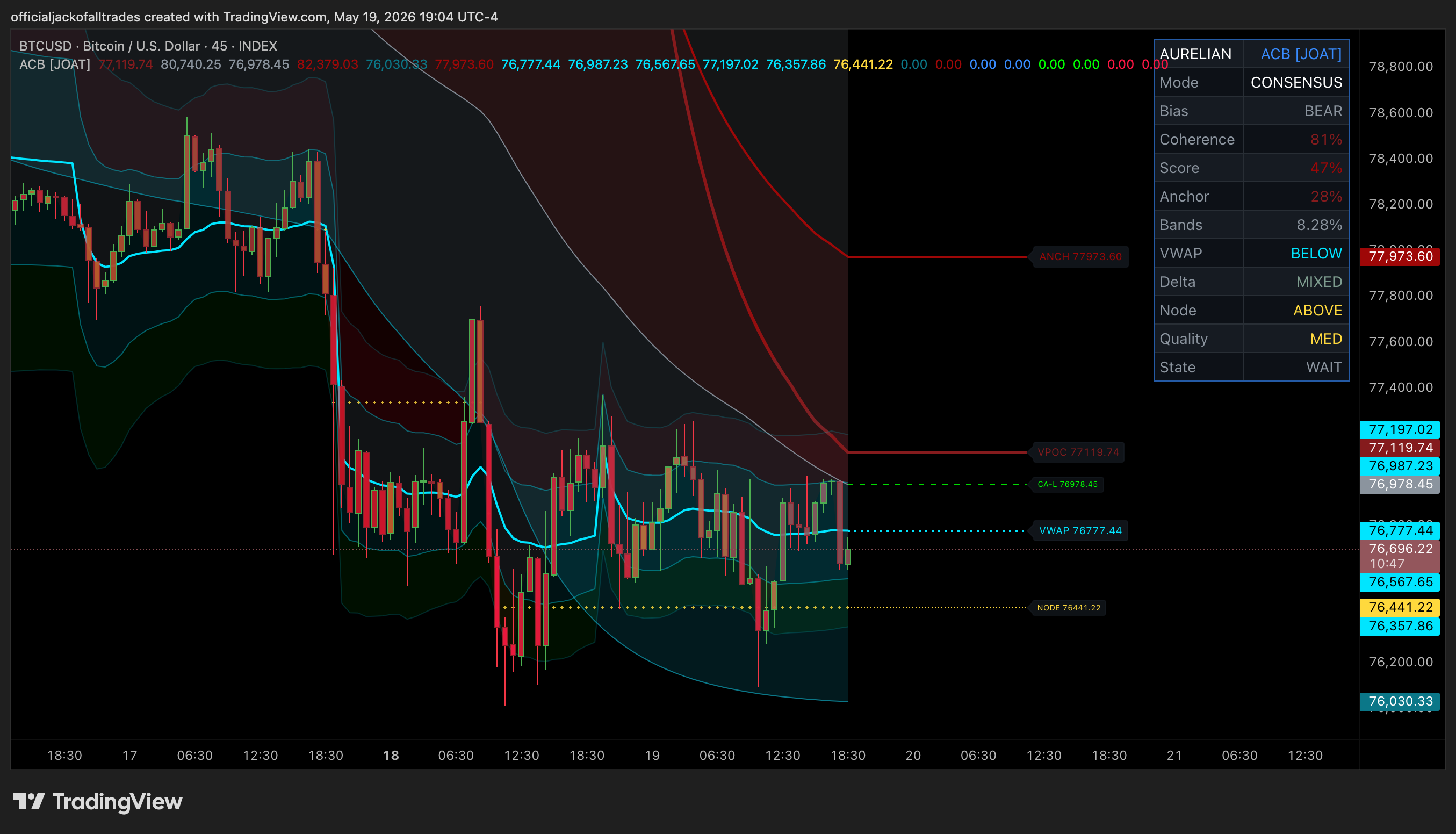Image resolution: width=1456 pixels, height=834 pixels.
Task: Select the State WAIT status cell
Action: point(1296,367)
